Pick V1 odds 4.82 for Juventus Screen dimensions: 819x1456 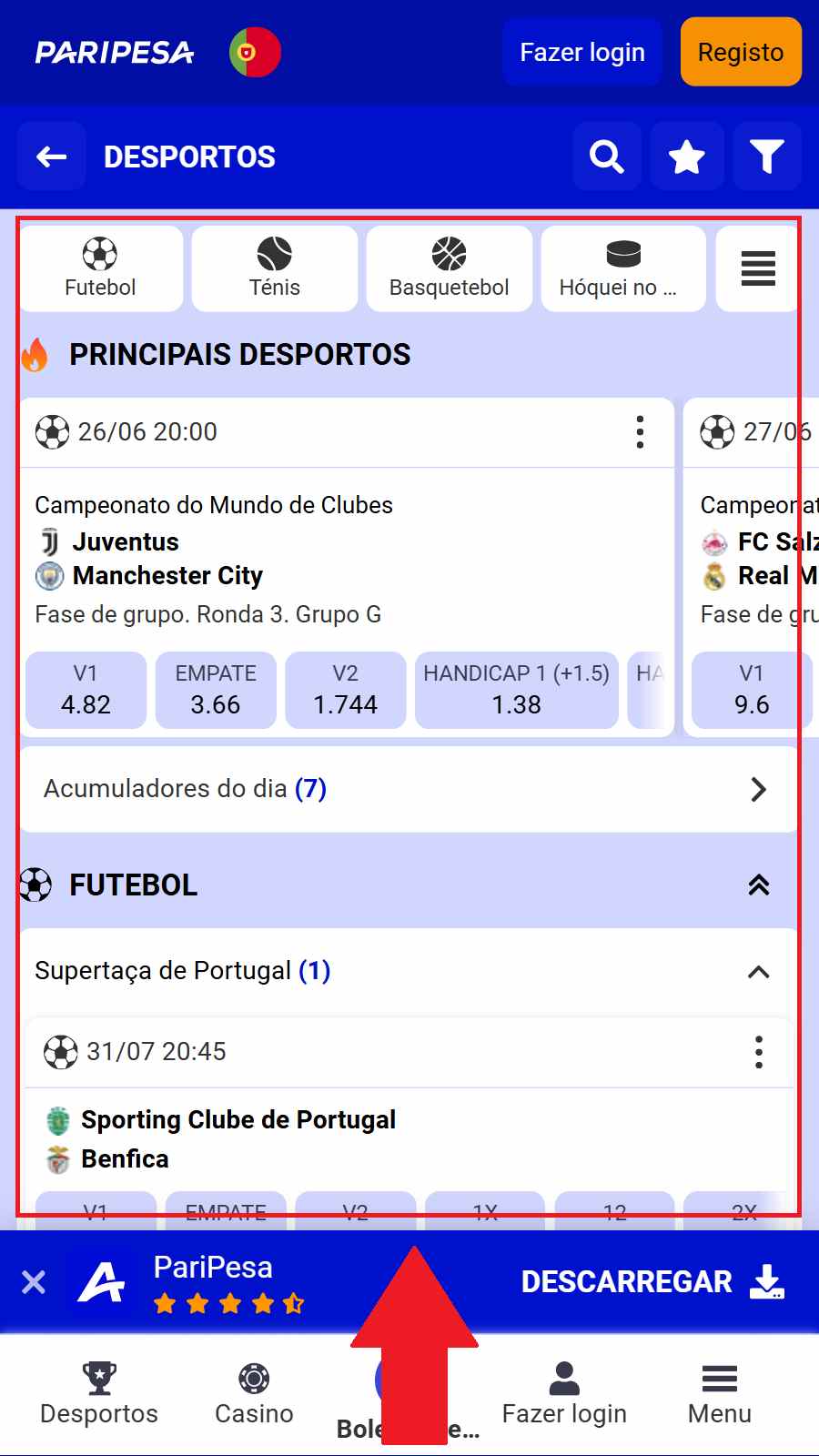[86, 690]
